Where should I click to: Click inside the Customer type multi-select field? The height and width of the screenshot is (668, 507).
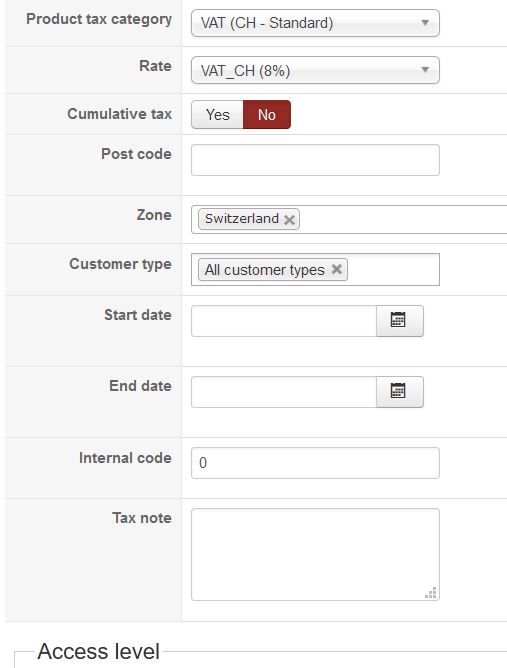tap(392, 270)
